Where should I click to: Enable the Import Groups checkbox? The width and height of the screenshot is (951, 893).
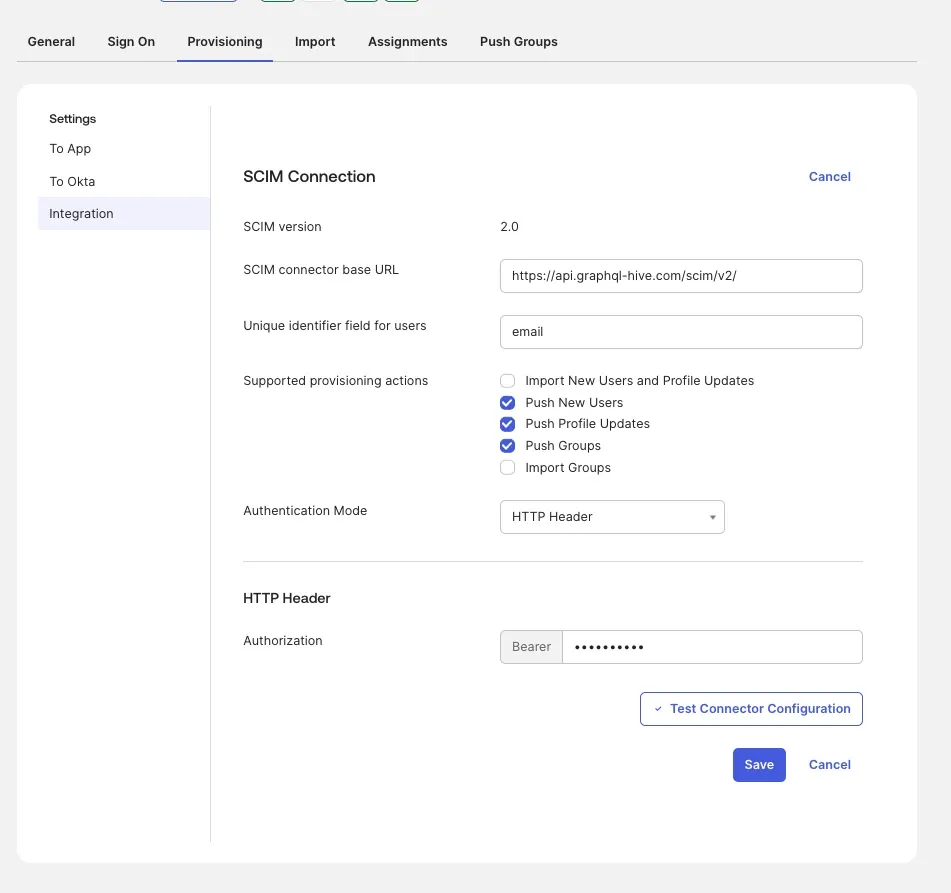point(508,468)
